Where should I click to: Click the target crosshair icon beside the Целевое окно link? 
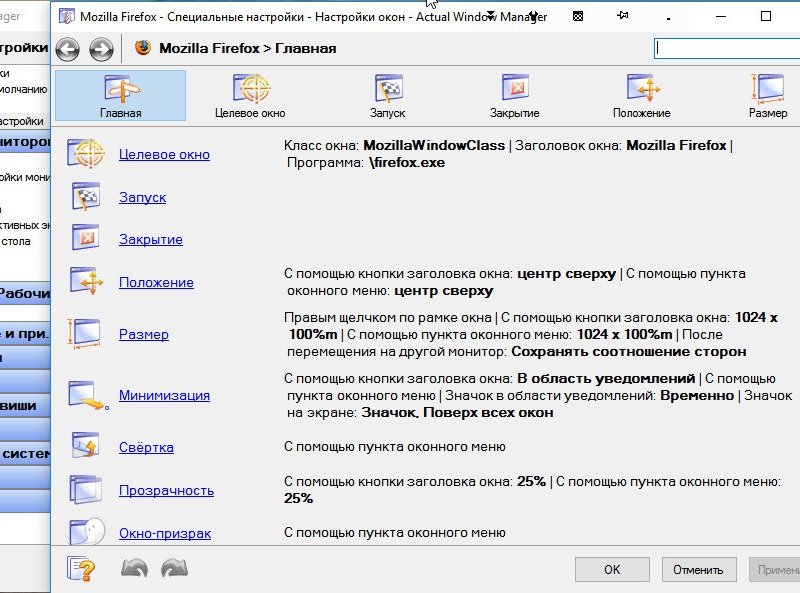[x=86, y=153]
